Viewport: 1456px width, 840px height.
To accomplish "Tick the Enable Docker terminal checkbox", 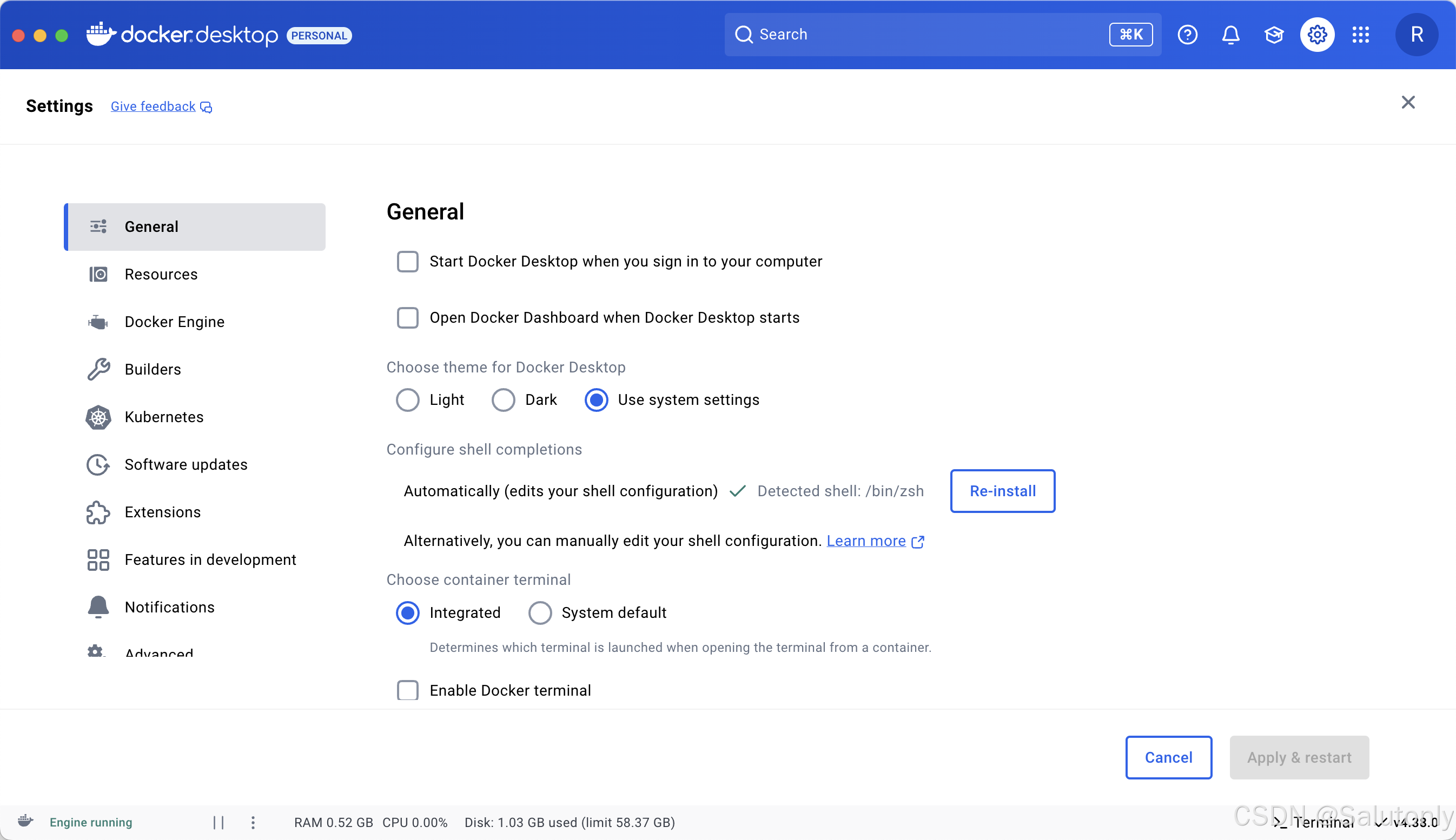I will pos(407,690).
